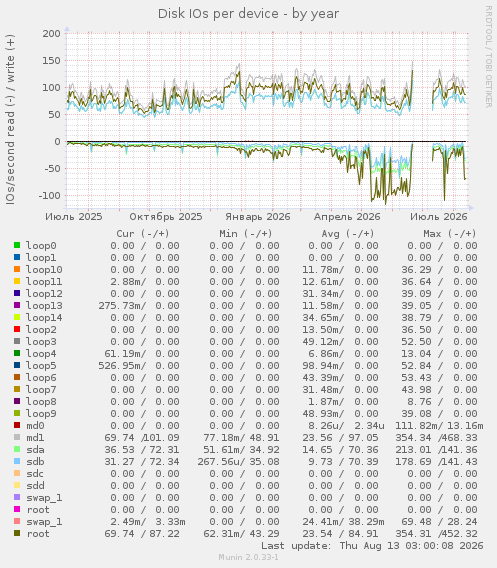Click the 'Min (-/+)' column header

coord(246,234)
